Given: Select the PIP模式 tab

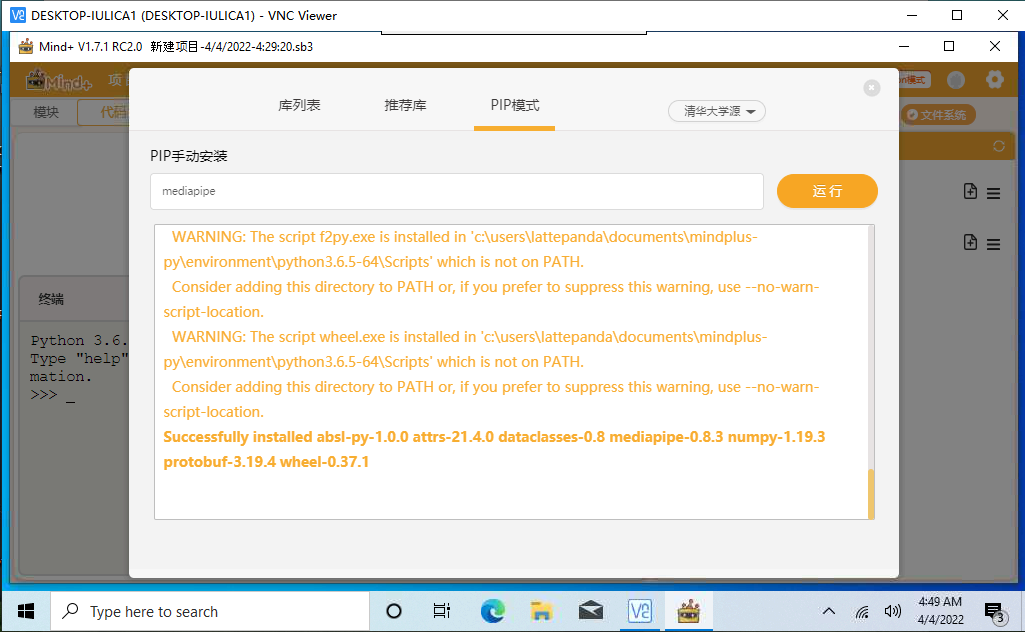Looking at the screenshot, I should tap(514, 105).
